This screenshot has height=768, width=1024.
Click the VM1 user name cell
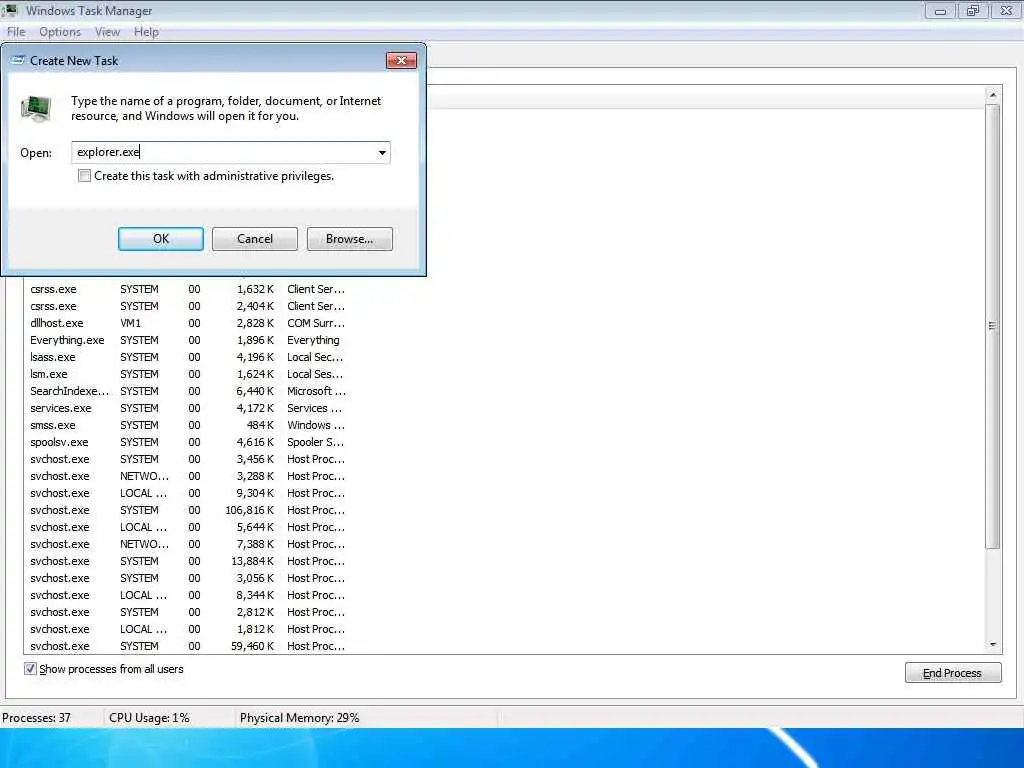131,323
